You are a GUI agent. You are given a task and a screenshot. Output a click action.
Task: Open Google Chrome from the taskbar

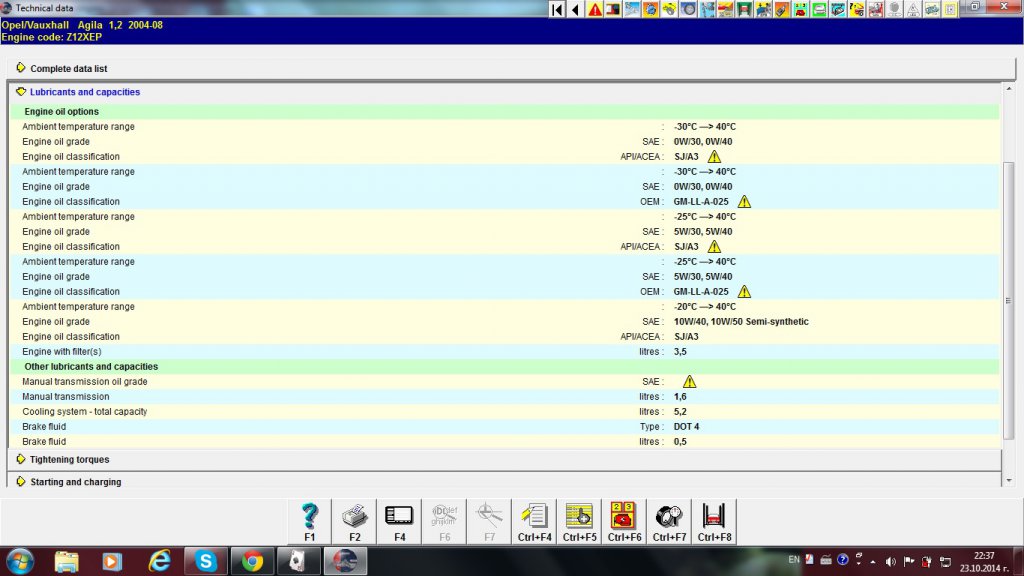252,561
